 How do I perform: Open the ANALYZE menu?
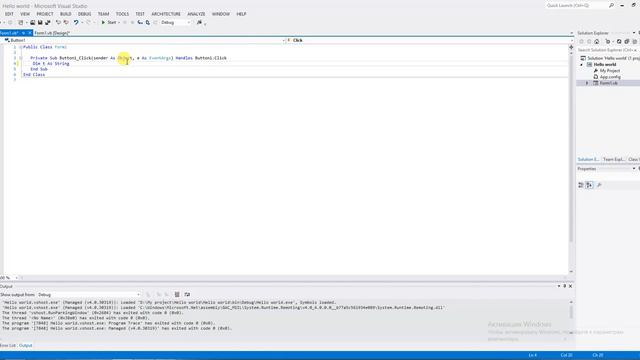coord(196,14)
